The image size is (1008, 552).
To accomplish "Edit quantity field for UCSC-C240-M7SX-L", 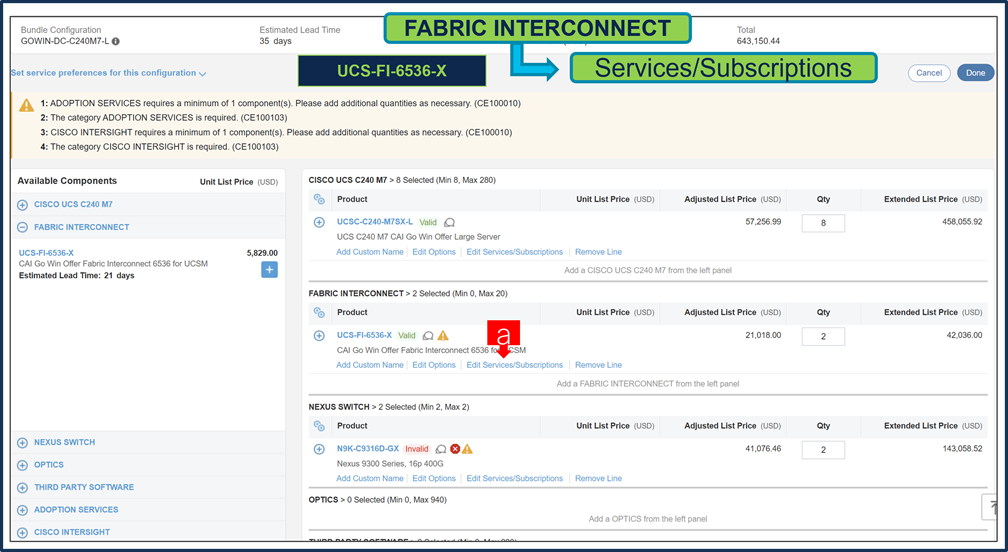I will point(823,223).
